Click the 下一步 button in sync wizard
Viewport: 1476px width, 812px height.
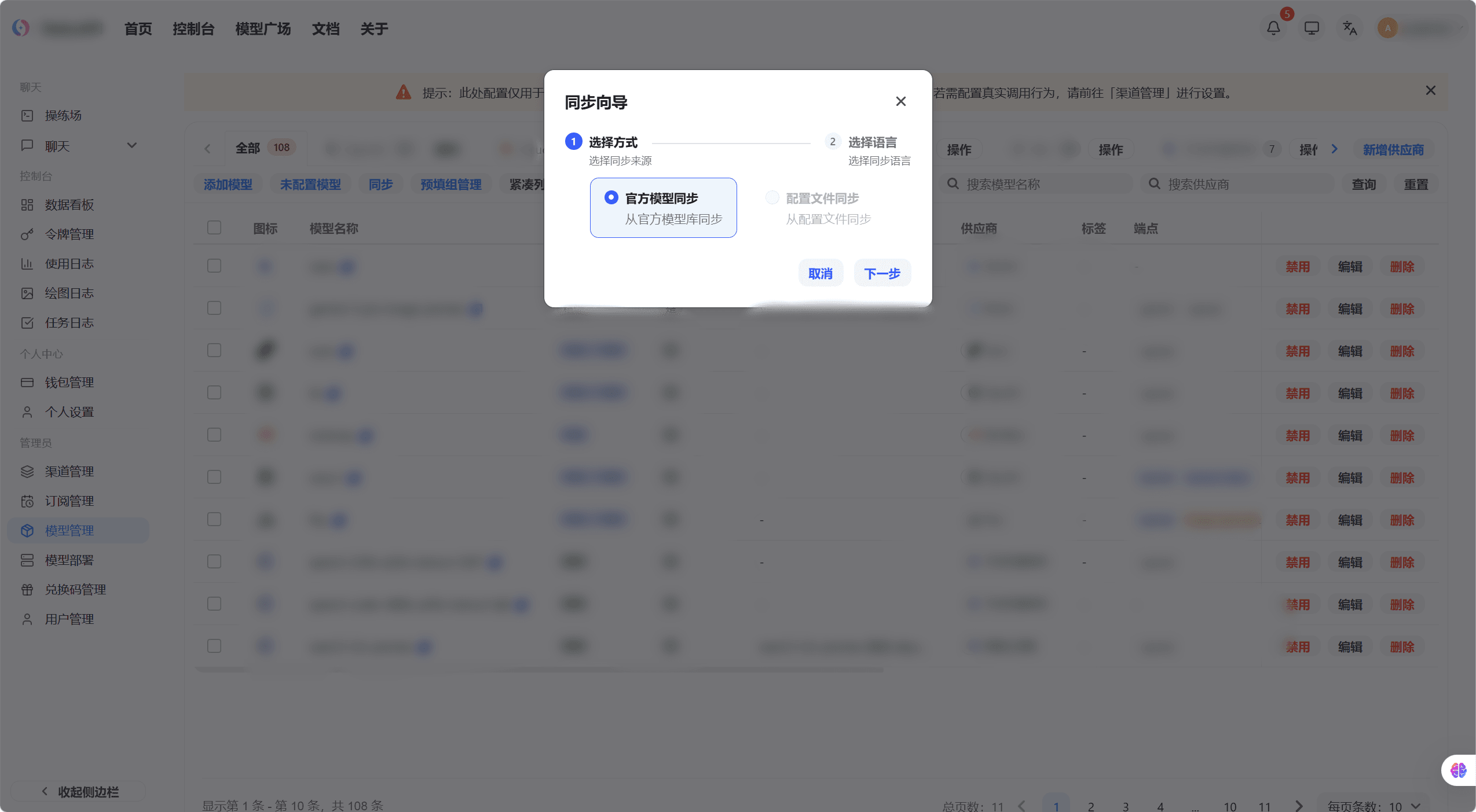coord(881,273)
